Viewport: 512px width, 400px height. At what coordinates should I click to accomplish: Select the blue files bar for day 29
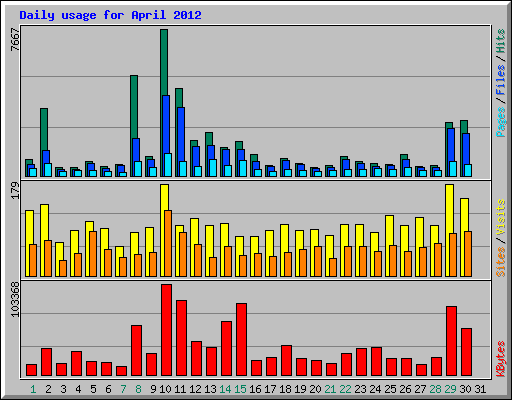point(451,145)
